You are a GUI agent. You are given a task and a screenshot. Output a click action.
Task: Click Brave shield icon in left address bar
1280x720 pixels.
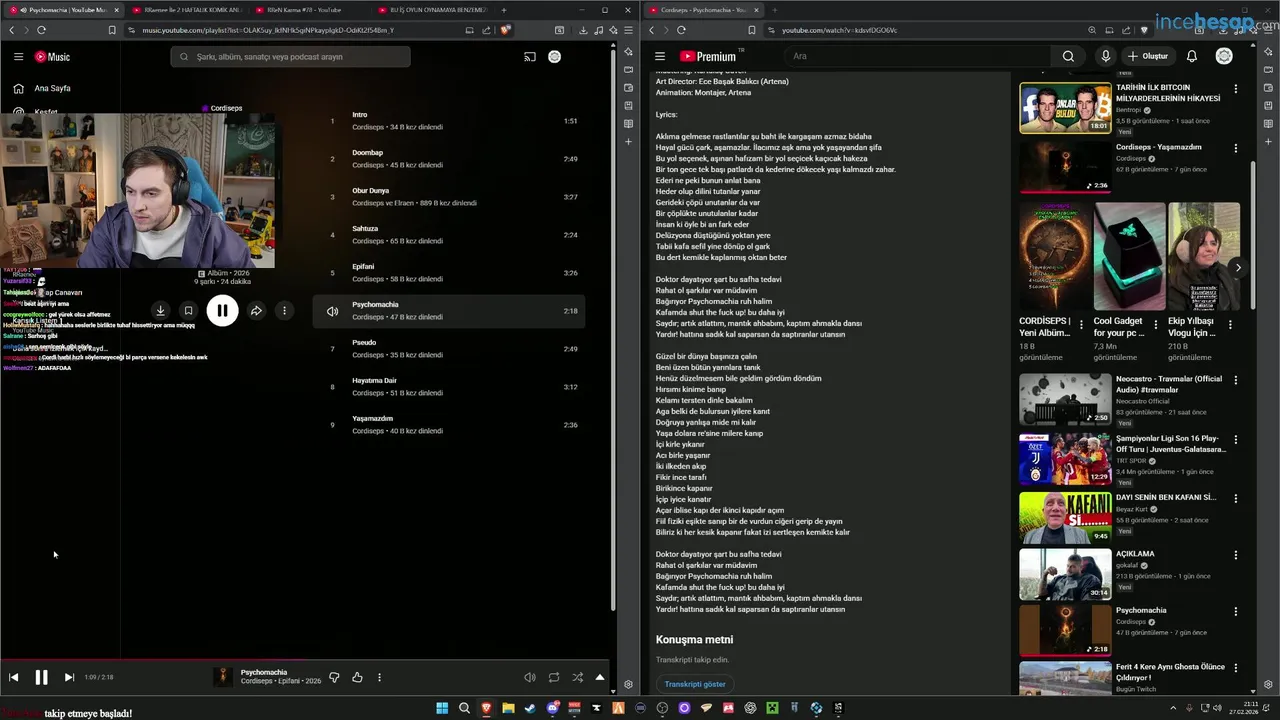pos(506,30)
